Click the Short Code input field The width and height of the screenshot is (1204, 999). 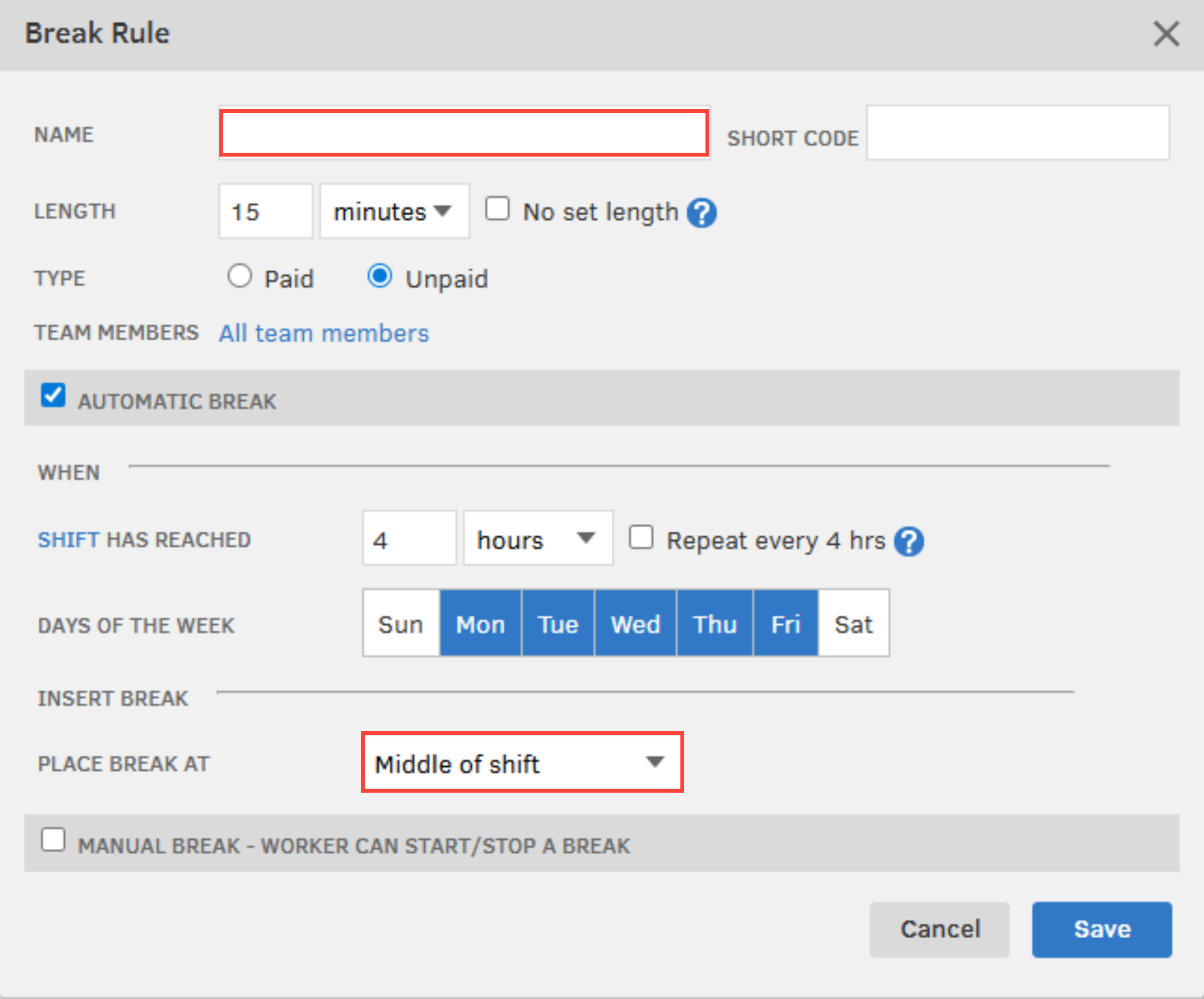(1017, 133)
